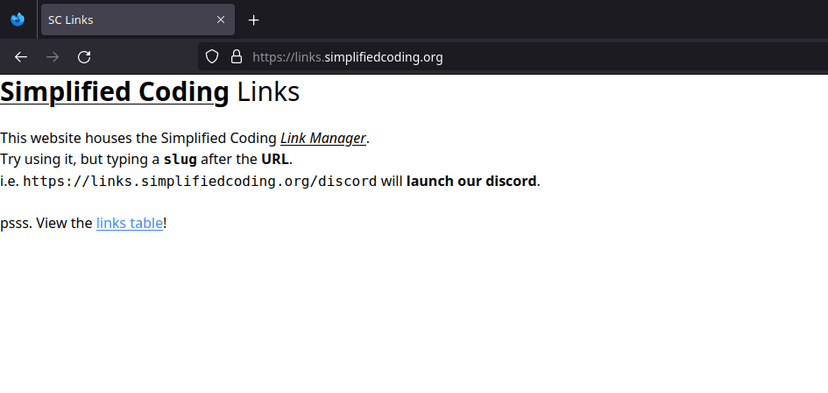Close the SC Links tab
This screenshot has width=828, height=393.
221,20
